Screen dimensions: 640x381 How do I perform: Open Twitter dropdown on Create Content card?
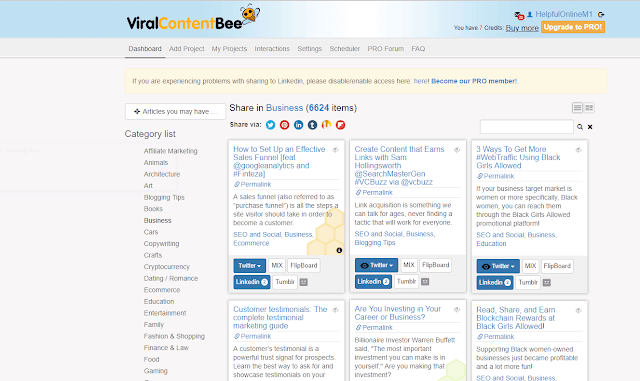pos(376,265)
